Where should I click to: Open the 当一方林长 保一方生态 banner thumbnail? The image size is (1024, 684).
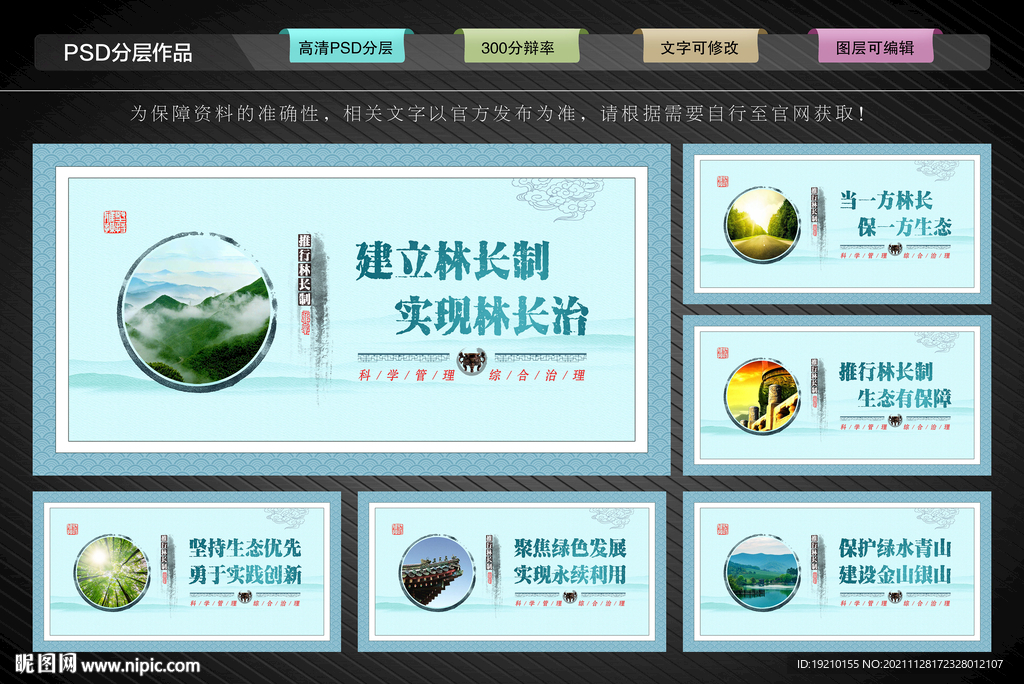837,223
